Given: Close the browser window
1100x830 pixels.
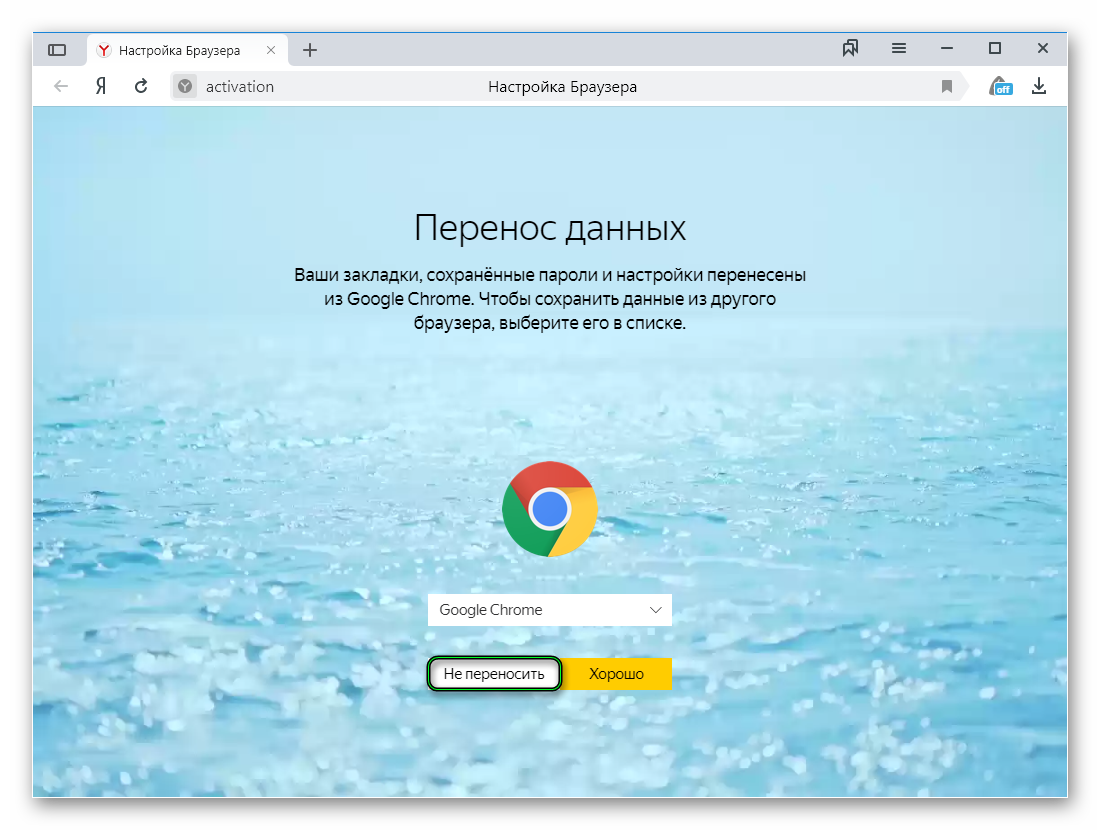Looking at the screenshot, I should click(1042, 48).
